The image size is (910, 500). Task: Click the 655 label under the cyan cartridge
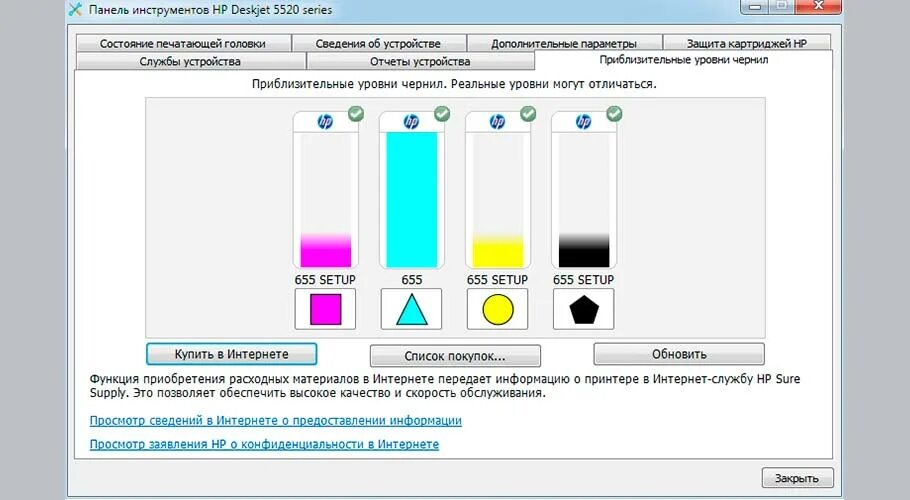(x=411, y=280)
